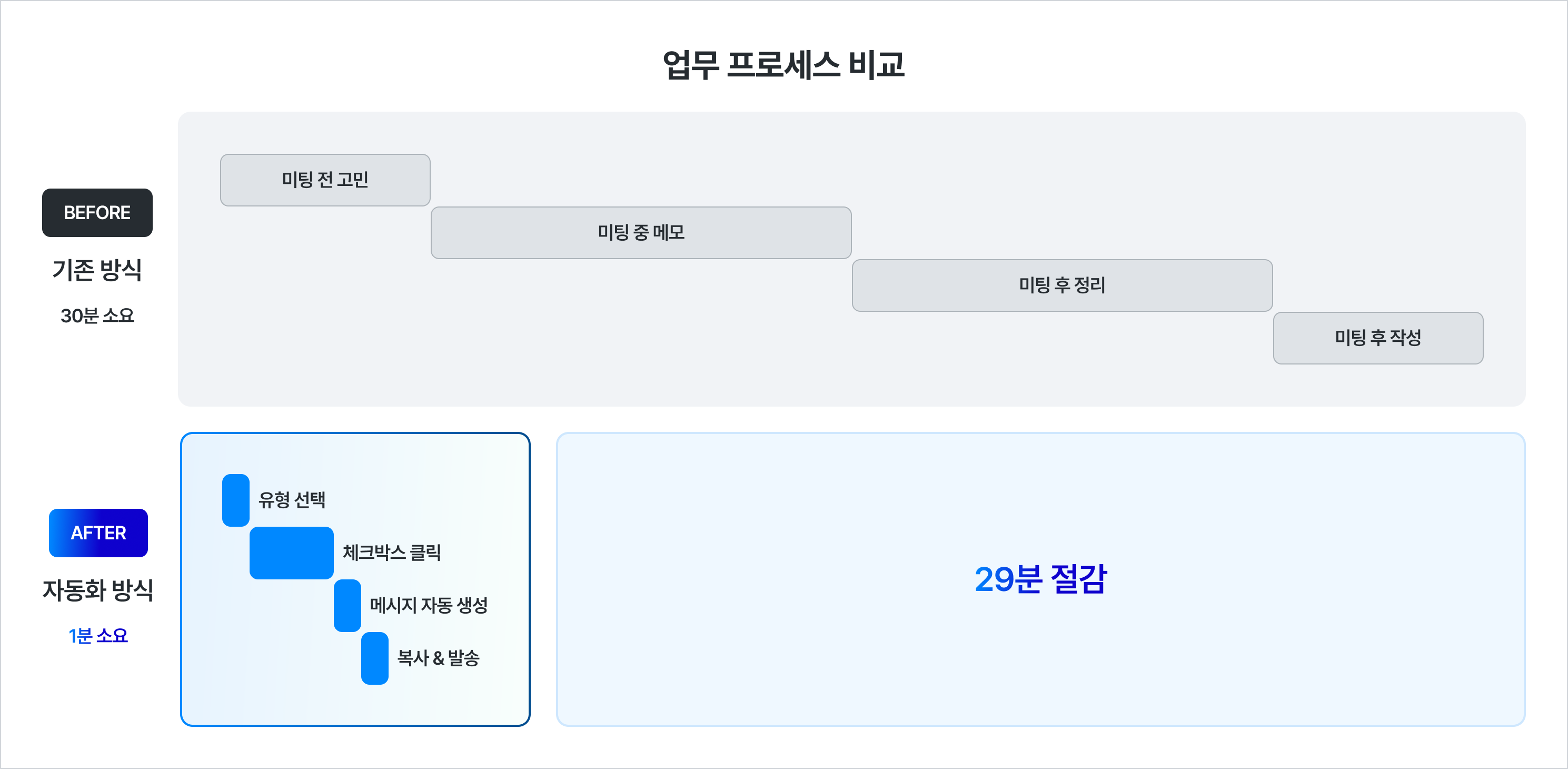
Task: Click the BEFORE badge
Action: tap(97, 212)
